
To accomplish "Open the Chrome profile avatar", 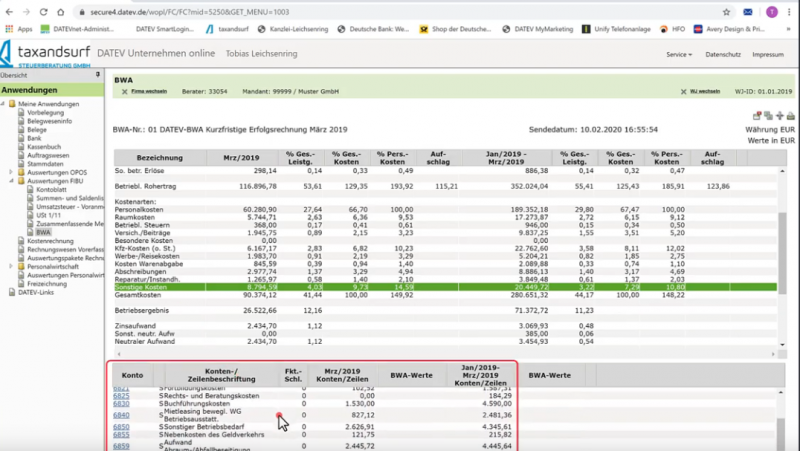I will click(x=771, y=11).
